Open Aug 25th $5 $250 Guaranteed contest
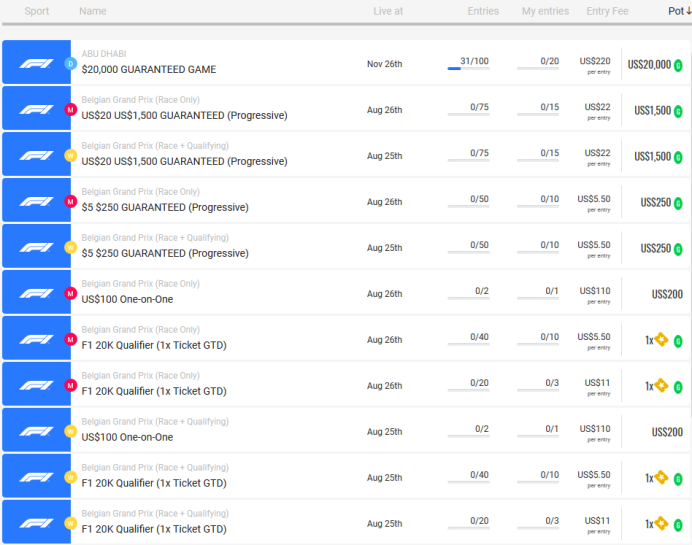 [x=165, y=253]
